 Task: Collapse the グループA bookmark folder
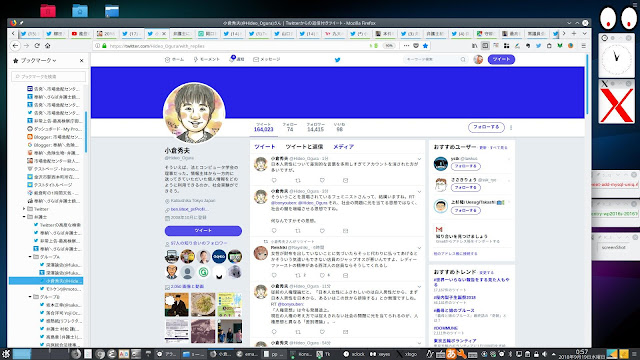30,257
